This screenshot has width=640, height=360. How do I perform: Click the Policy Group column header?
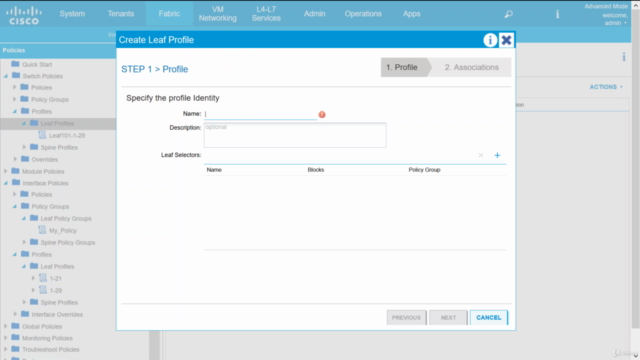[424, 170]
